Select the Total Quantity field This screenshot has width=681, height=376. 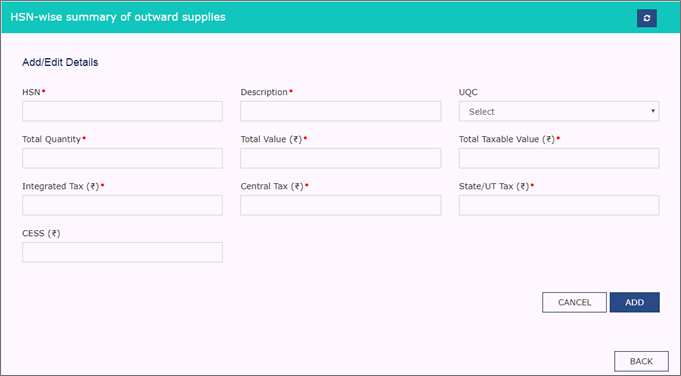click(x=122, y=158)
